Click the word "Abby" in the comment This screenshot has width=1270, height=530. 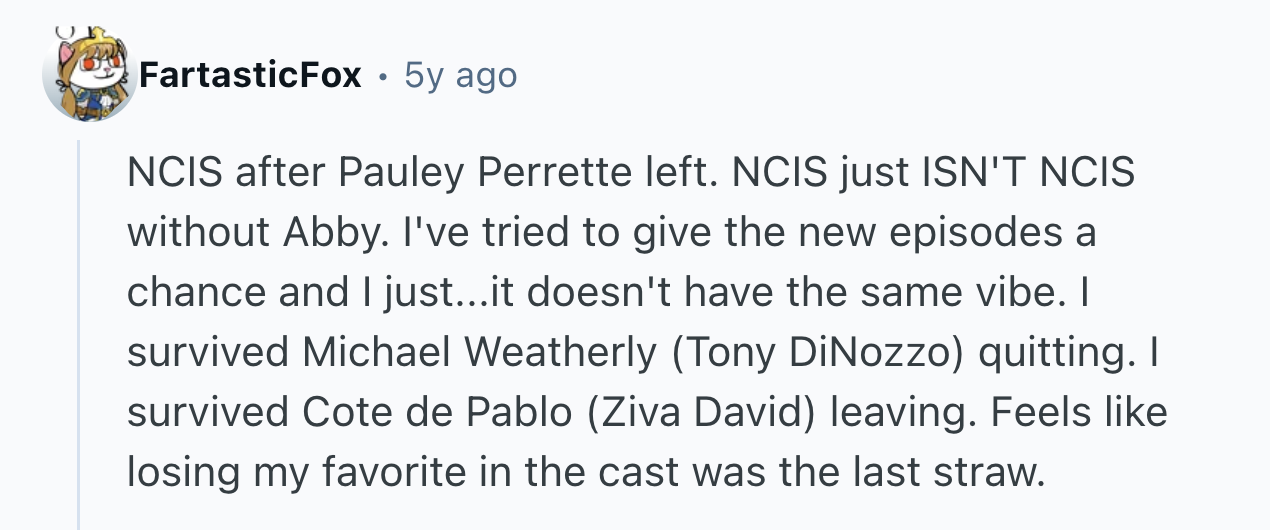pyautogui.click(x=325, y=233)
